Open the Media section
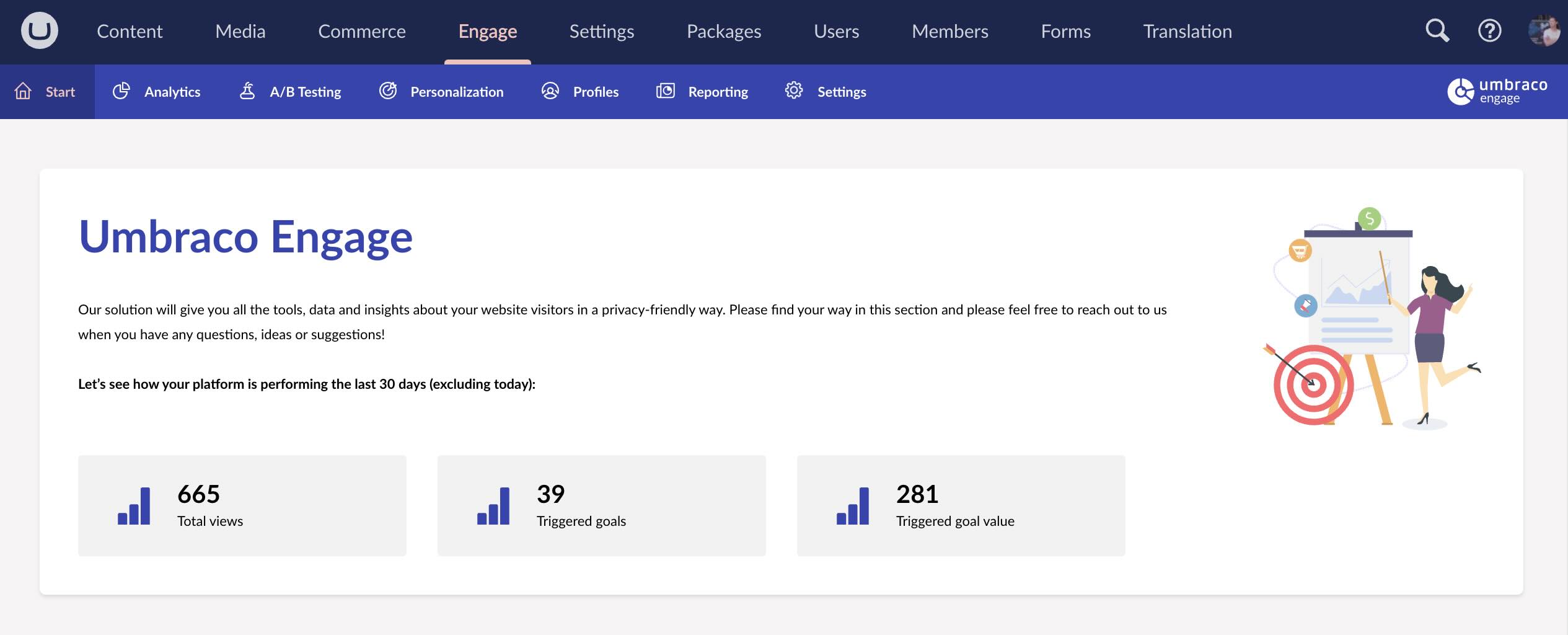1568x635 pixels. pos(240,31)
